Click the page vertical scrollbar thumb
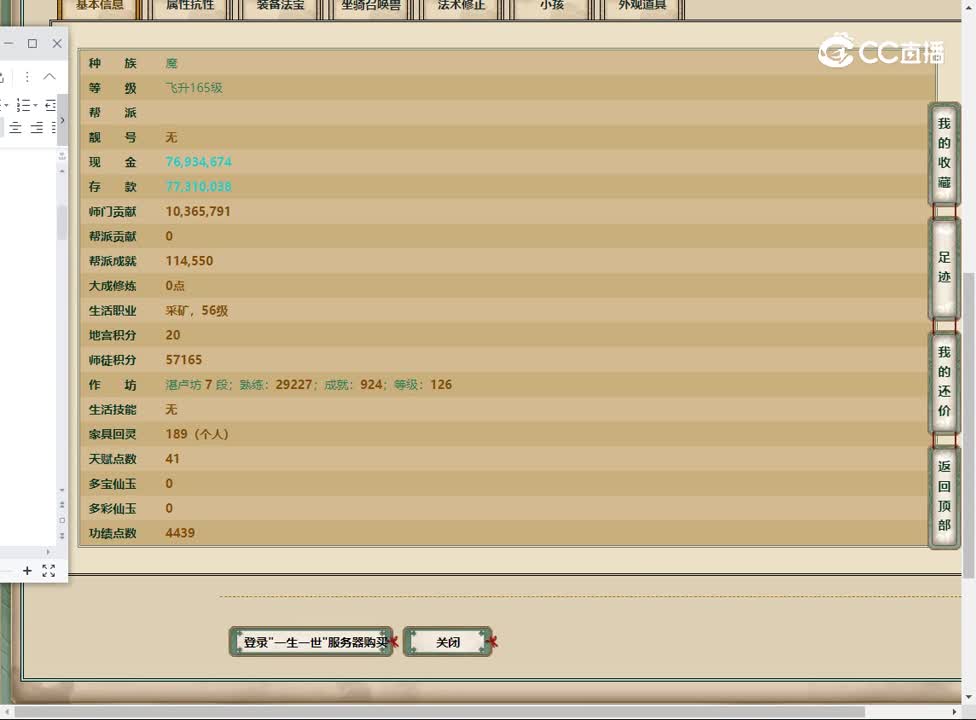 pyautogui.click(x=968, y=426)
